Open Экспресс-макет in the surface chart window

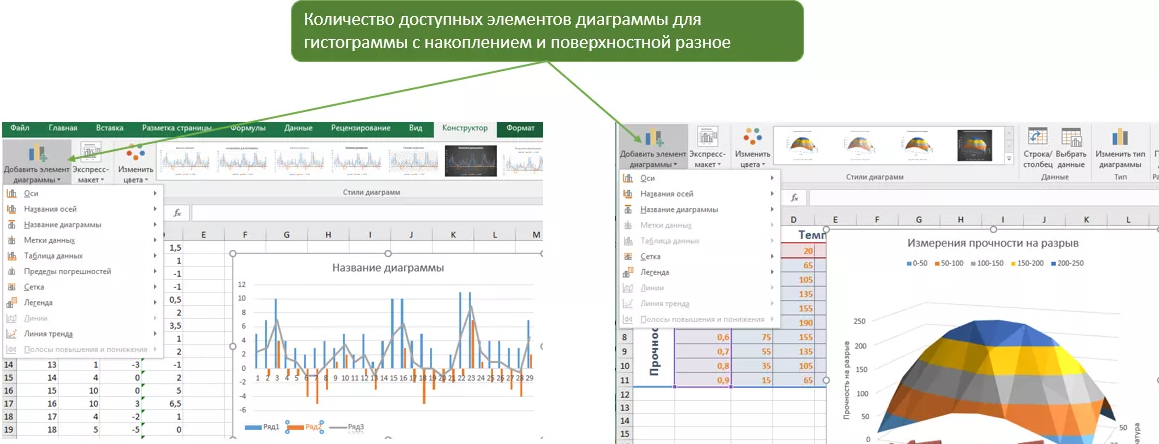(x=707, y=147)
